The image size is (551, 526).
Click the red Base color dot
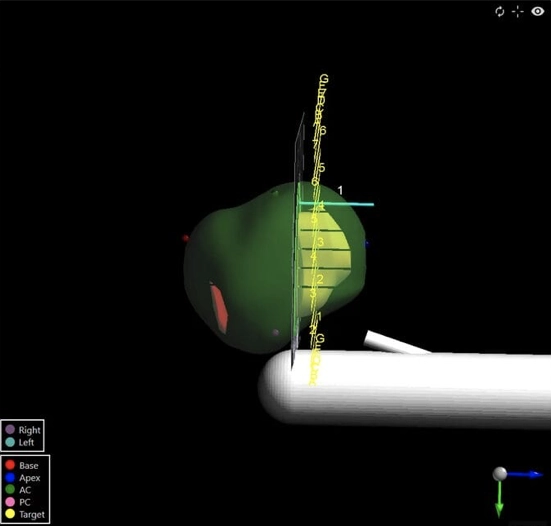click(10, 465)
